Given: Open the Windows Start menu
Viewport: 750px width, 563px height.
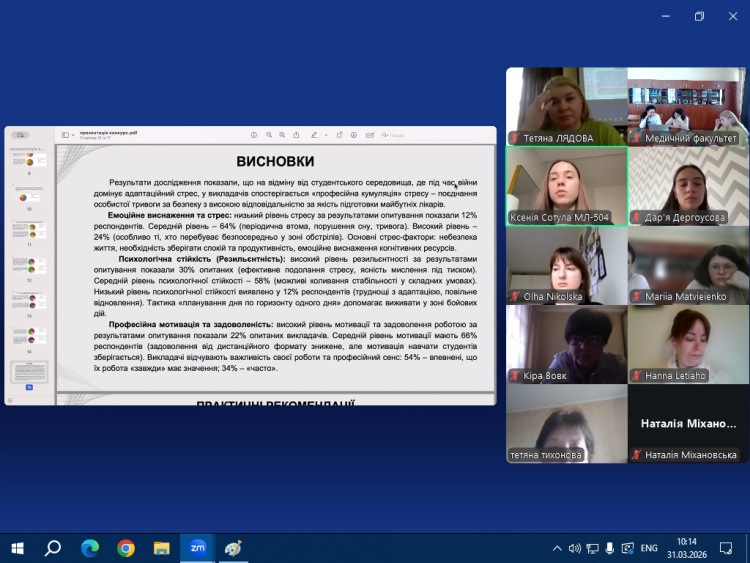Looking at the screenshot, I should point(17,547).
